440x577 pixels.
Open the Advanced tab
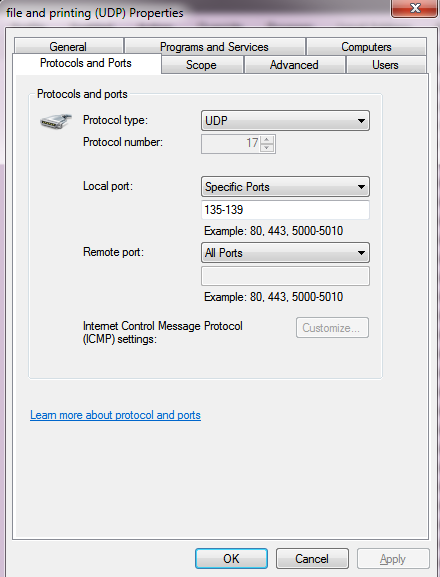click(x=294, y=65)
